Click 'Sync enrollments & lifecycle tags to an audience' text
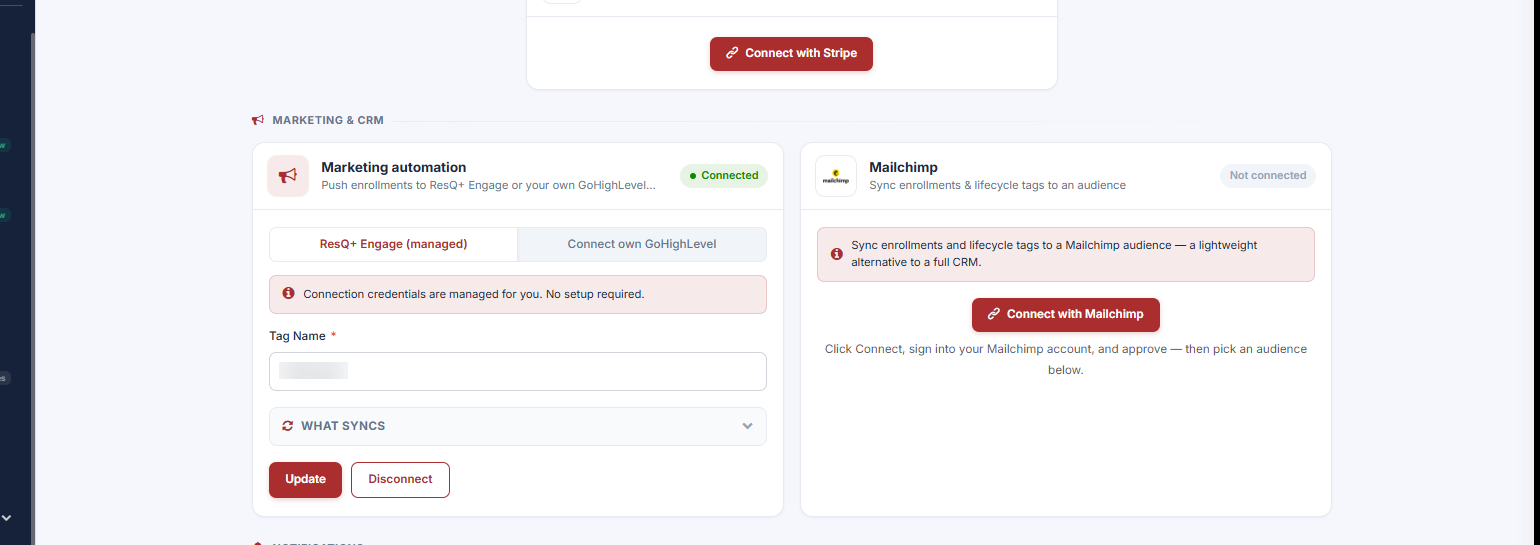 (x=998, y=185)
